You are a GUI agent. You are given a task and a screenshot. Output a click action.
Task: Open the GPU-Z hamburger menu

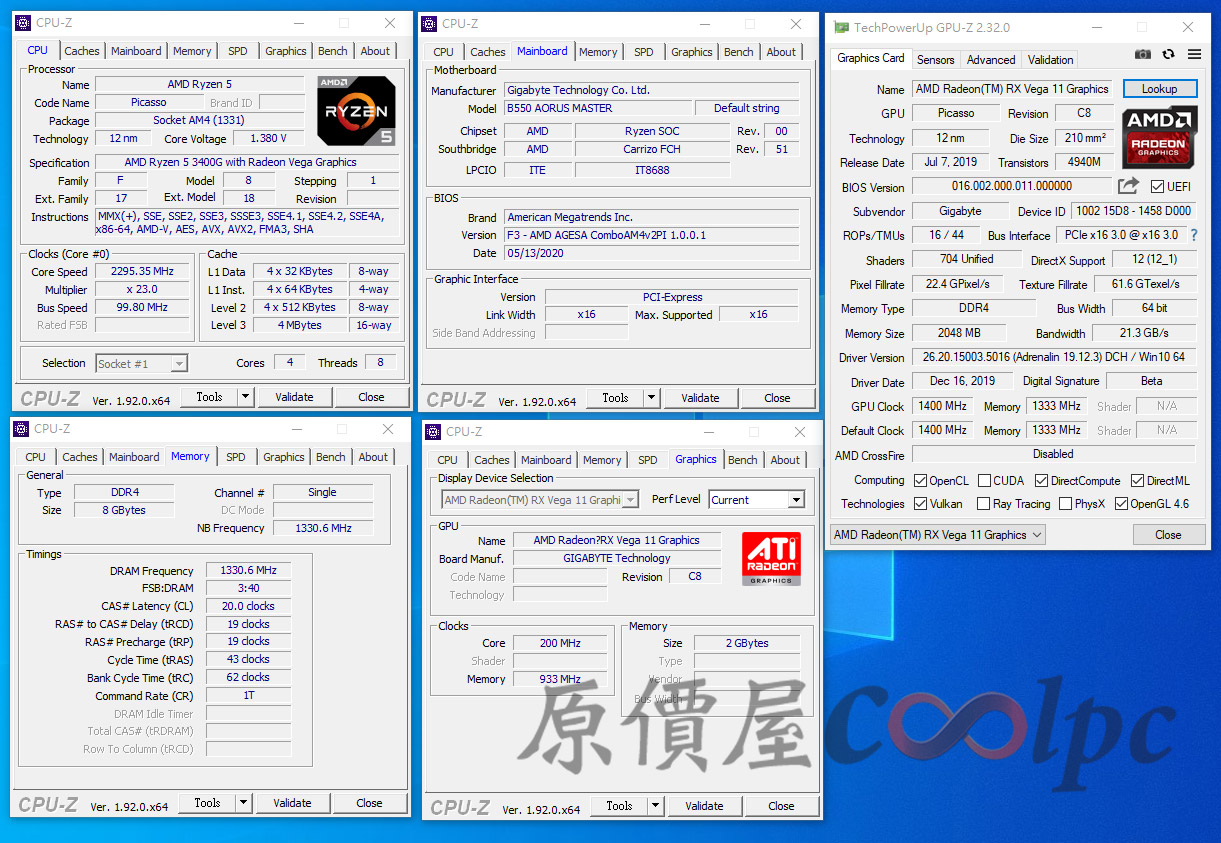click(x=1194, y=54)
